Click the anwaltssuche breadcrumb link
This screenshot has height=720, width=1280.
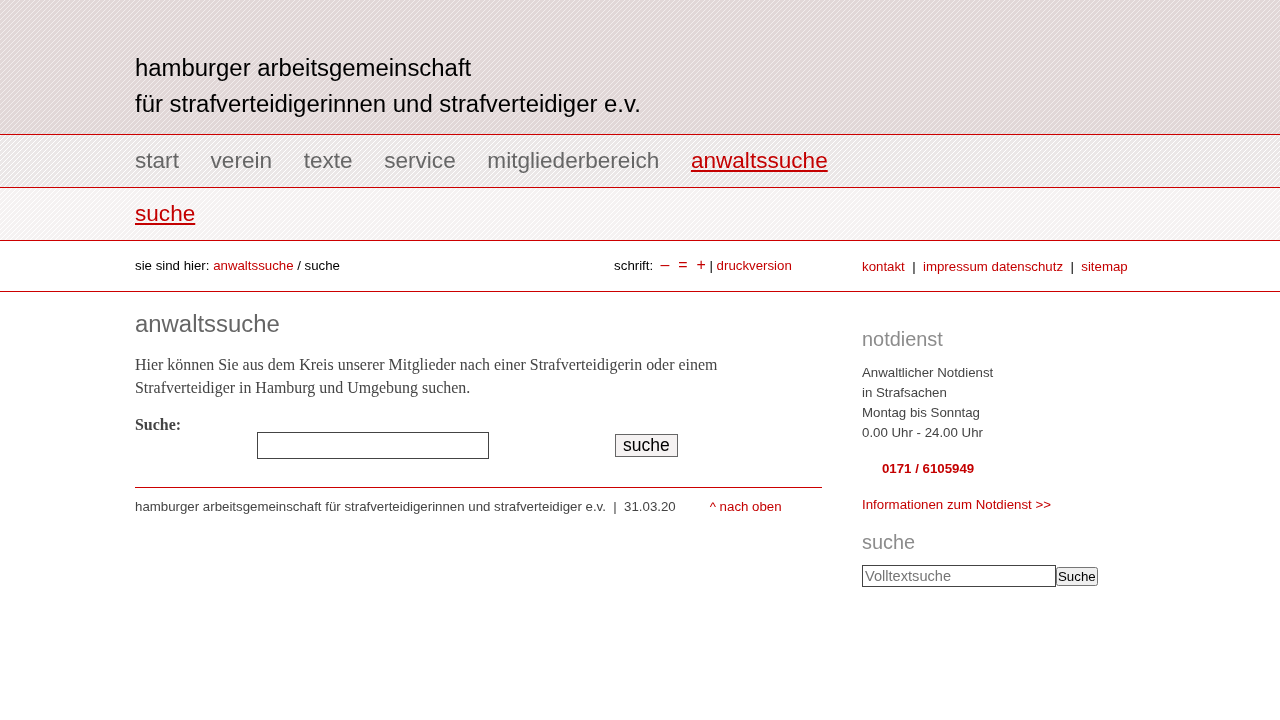pyautogui.click(x=253, y=266)
